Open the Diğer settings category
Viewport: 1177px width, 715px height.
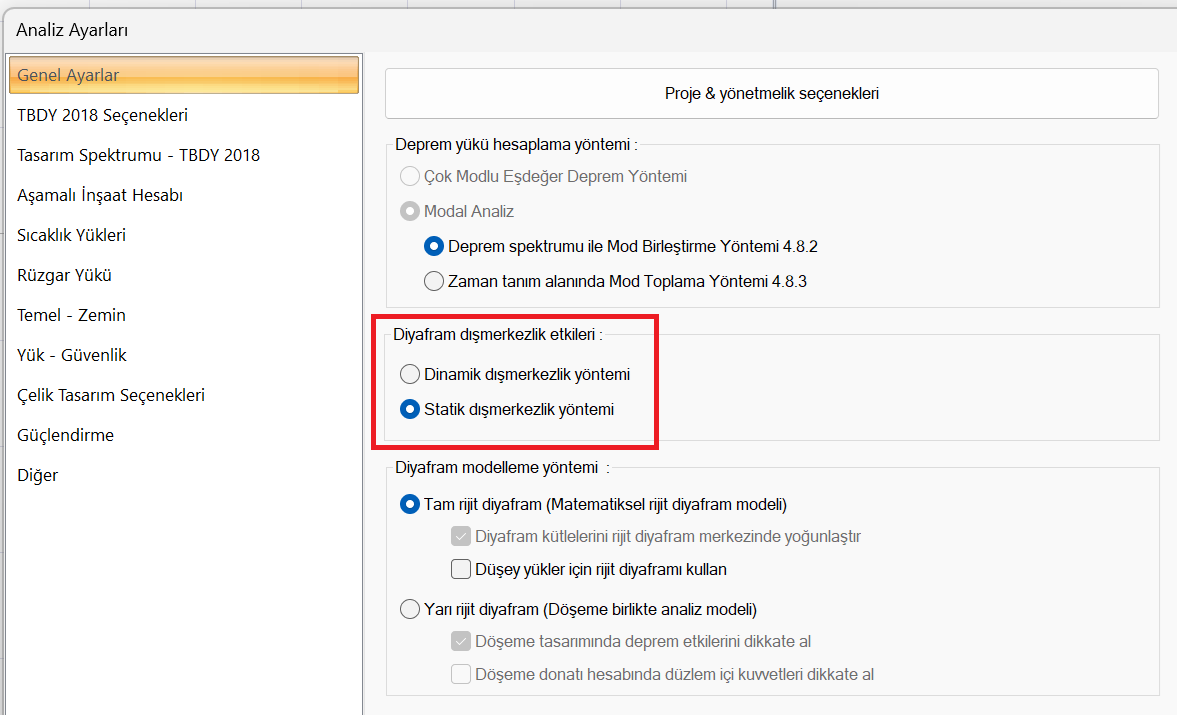(37, 476)
